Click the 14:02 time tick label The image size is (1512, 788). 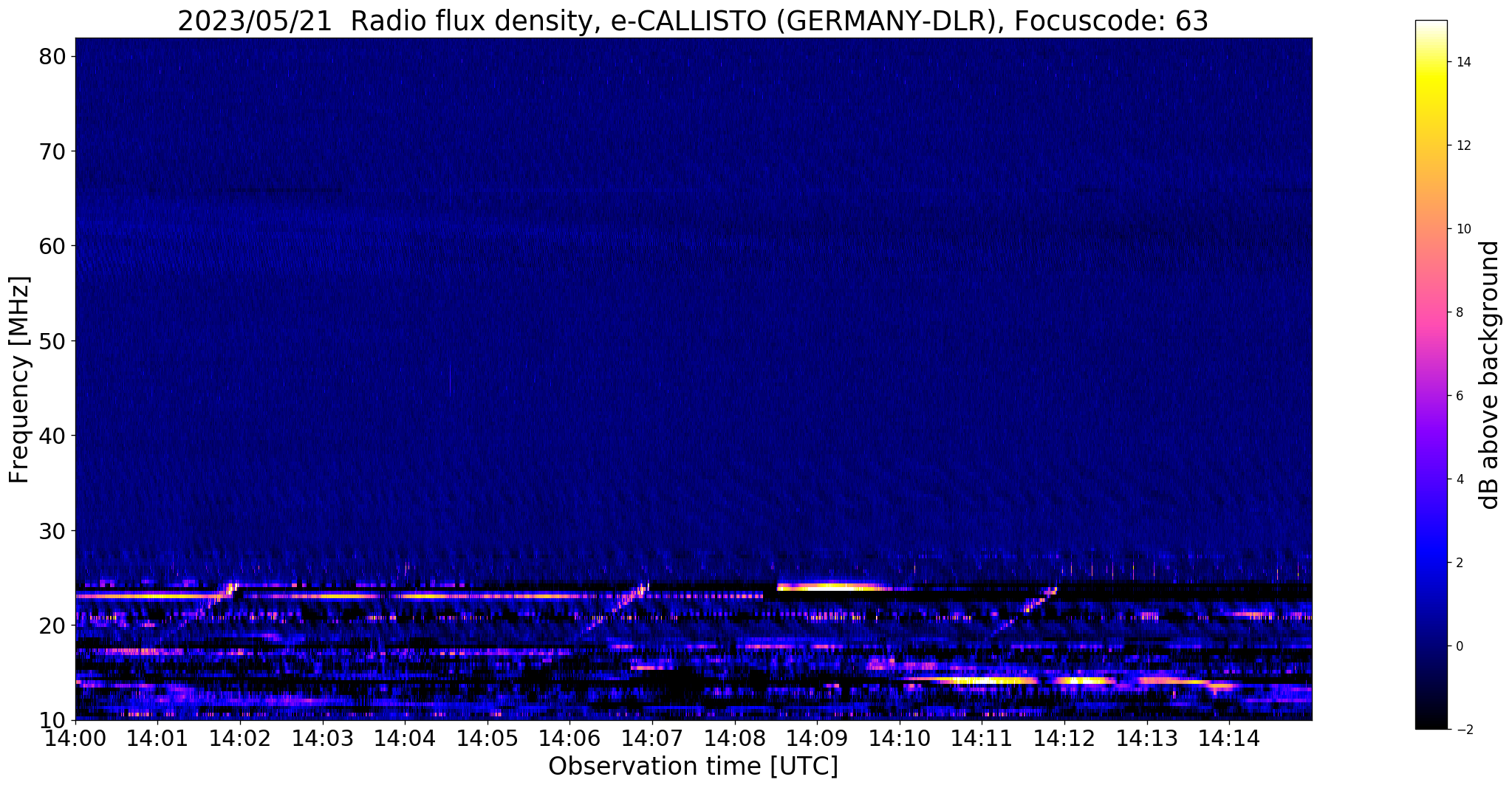point(240,739)
